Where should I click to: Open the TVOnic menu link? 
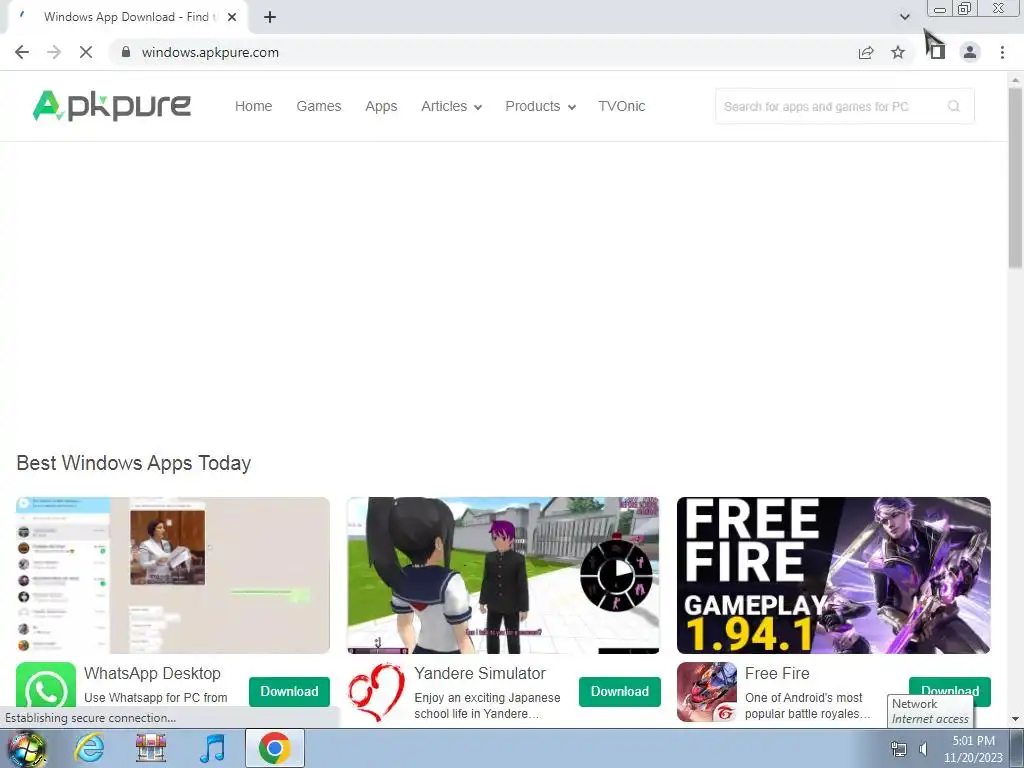(622, 106)
